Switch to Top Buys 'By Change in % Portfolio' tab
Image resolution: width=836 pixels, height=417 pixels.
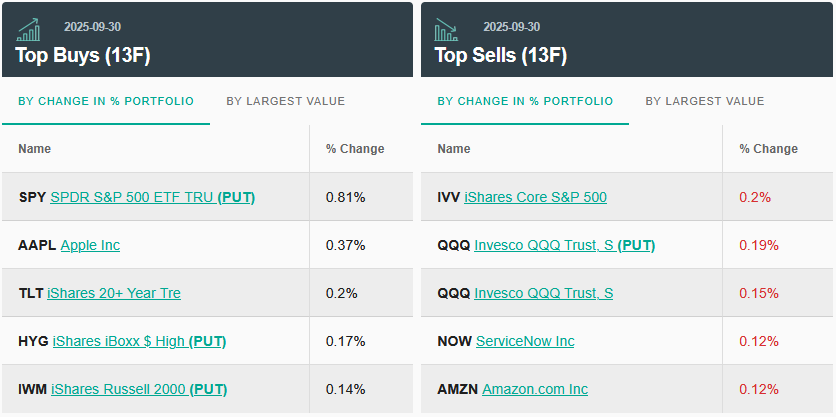tap(106, 101)
